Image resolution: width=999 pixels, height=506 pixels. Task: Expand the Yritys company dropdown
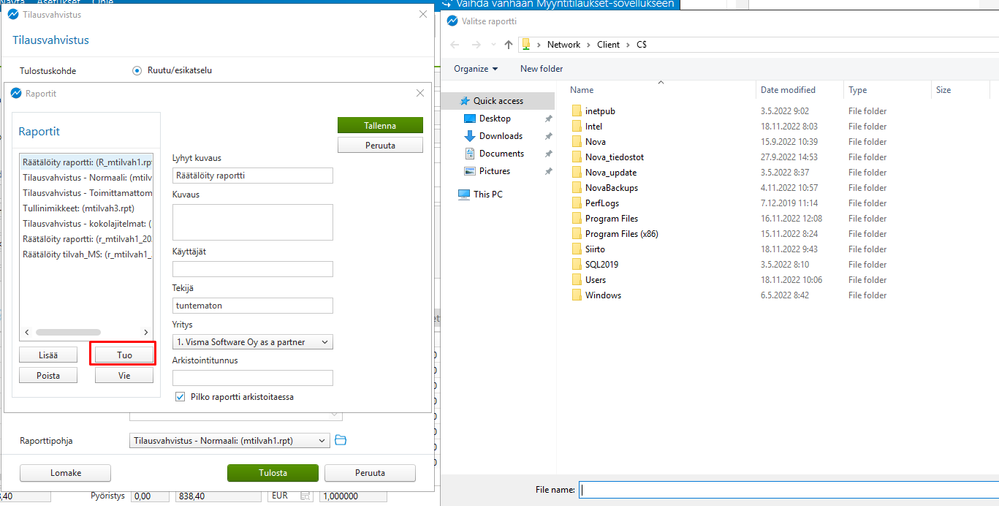pos(252,342)
